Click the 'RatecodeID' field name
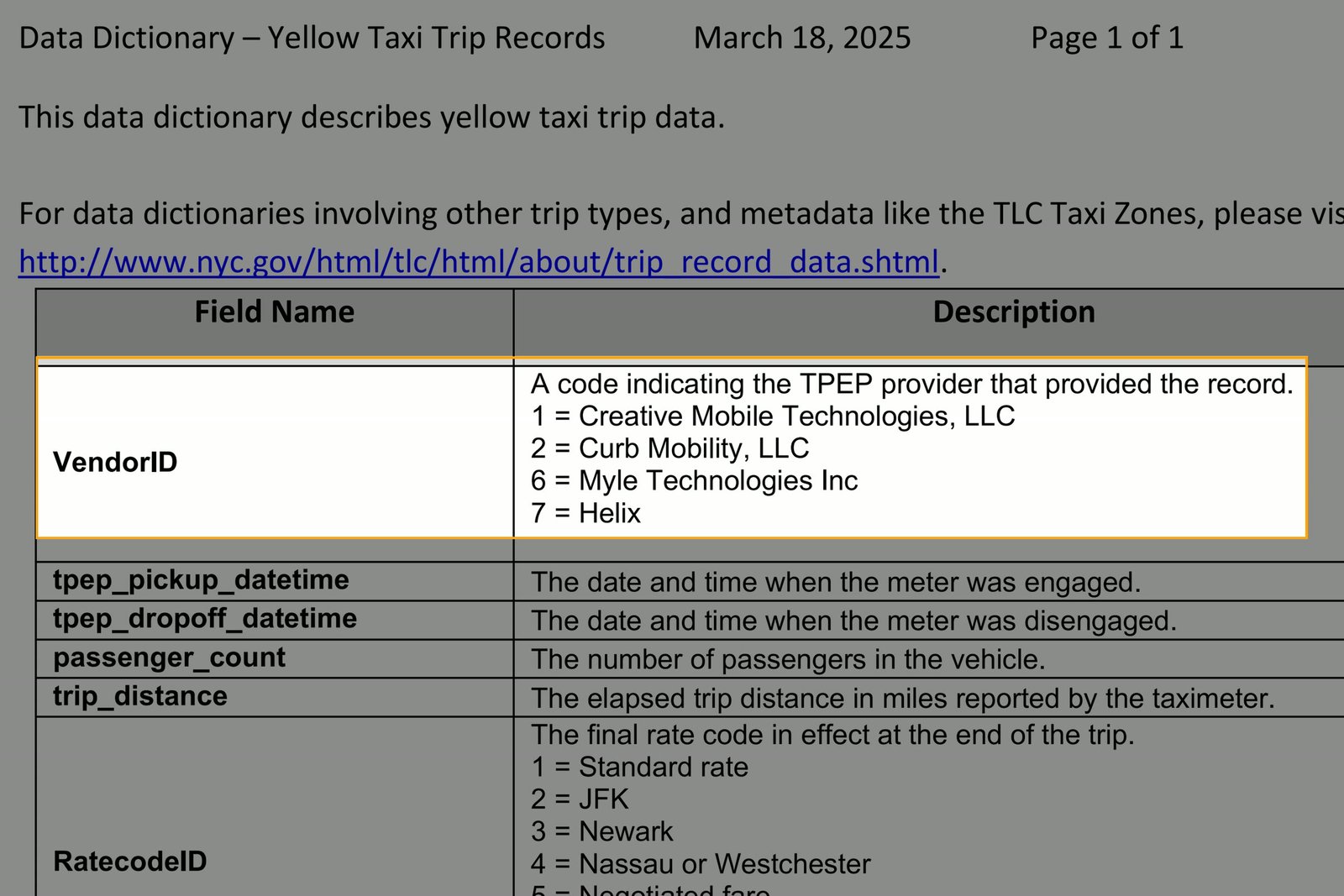Viewport: 1344px width, 896px height. click(129, 861)
